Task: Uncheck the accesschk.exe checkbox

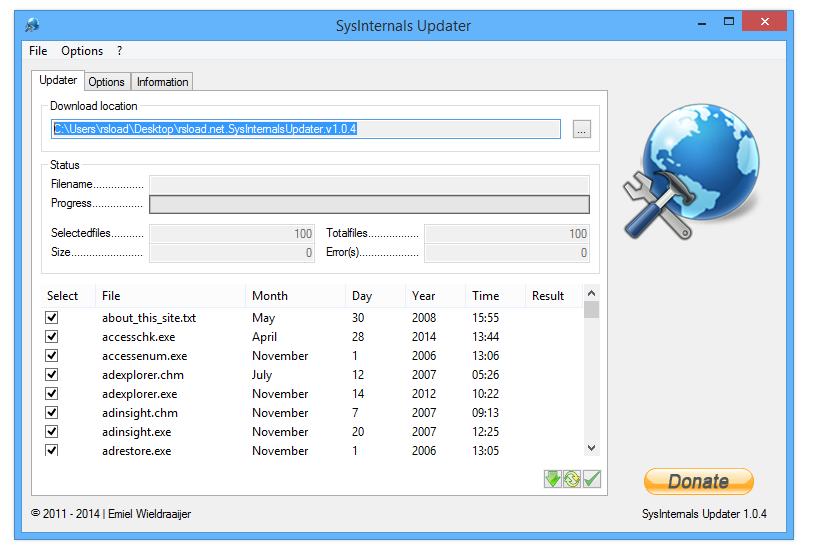Action: coord(52,336)
